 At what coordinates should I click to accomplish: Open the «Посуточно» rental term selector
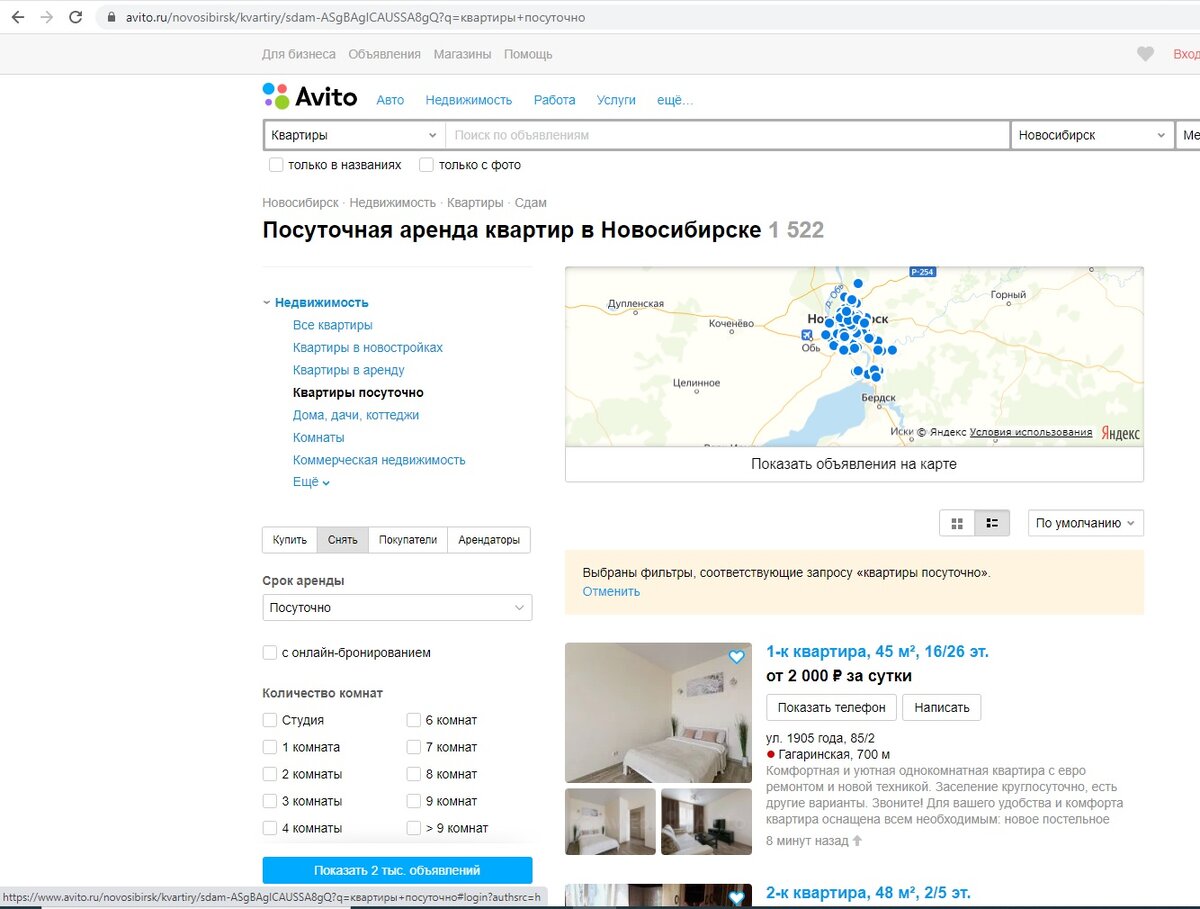pyautogui.click(x=396, y=607)
